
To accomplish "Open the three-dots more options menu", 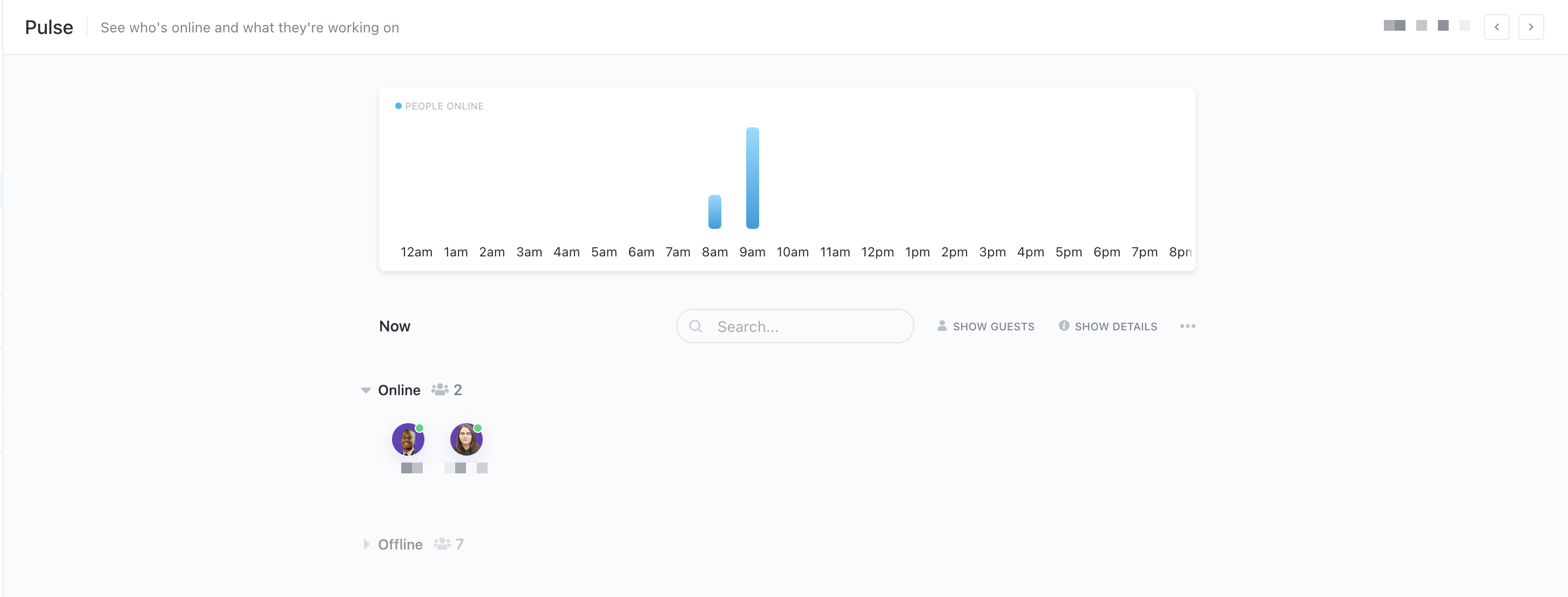I will [1187, 326].
